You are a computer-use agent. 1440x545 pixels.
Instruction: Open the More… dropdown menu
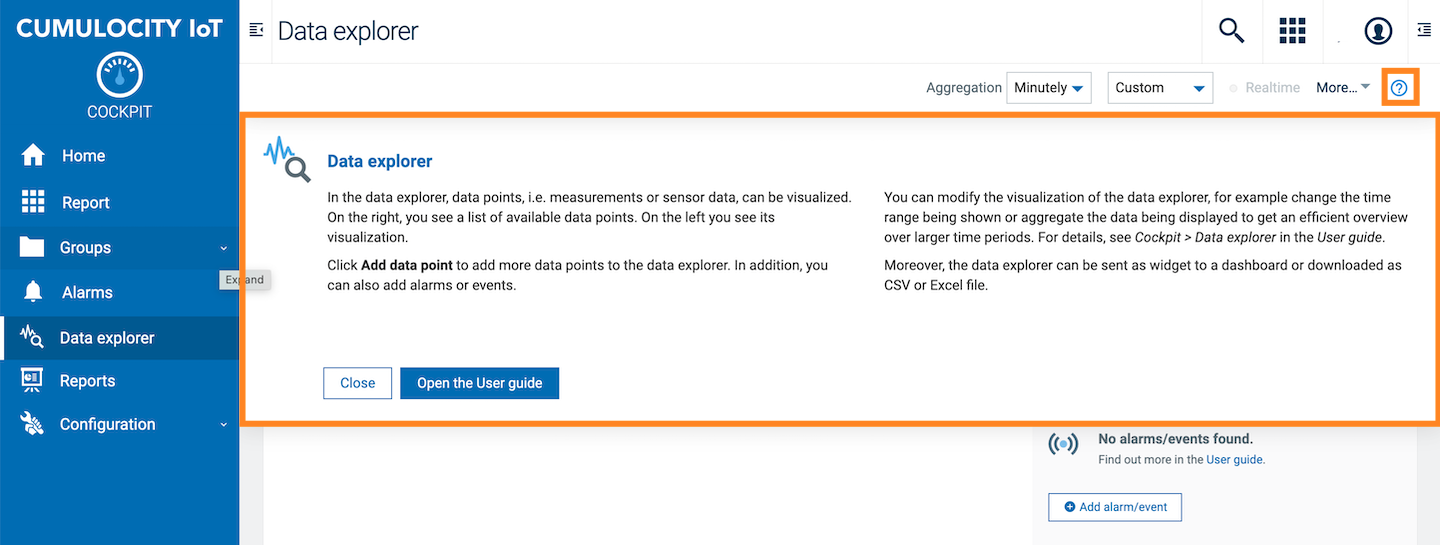[x=1342, y=88]
